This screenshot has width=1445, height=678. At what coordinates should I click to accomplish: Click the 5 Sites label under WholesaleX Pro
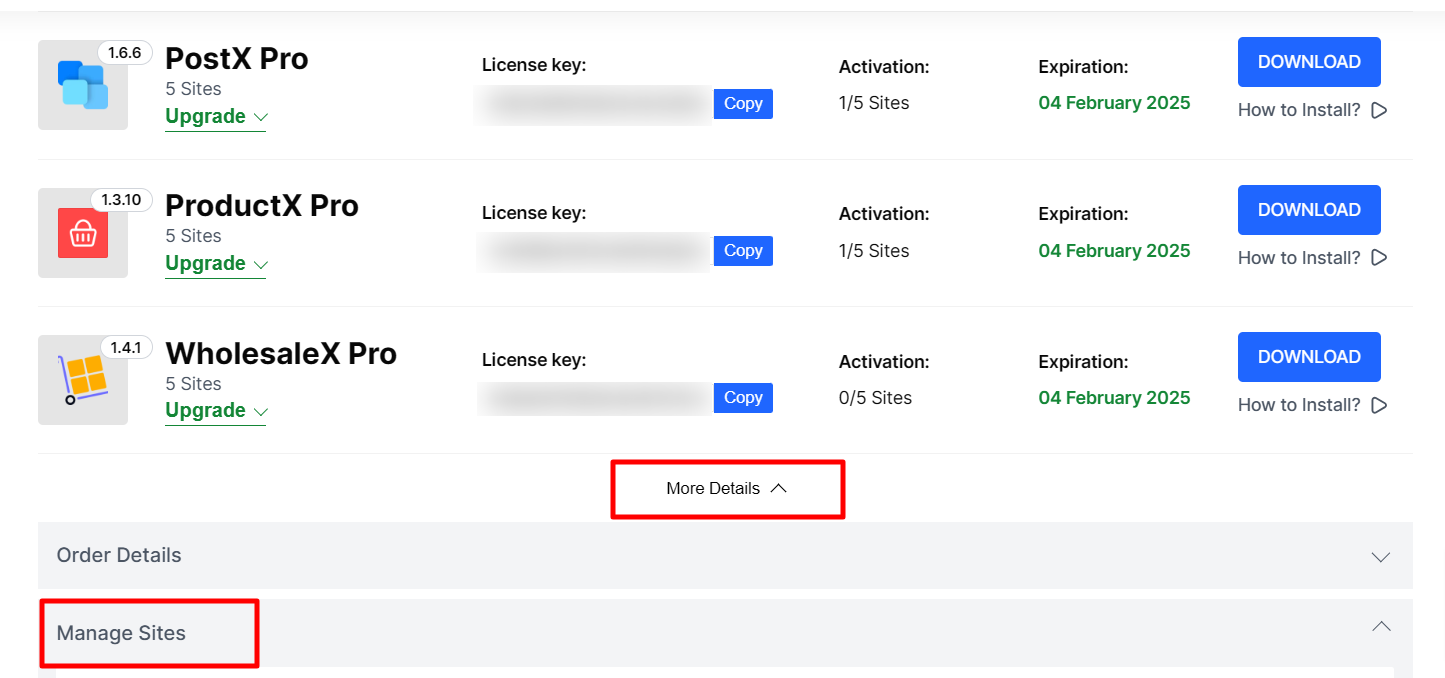(193, 384)
